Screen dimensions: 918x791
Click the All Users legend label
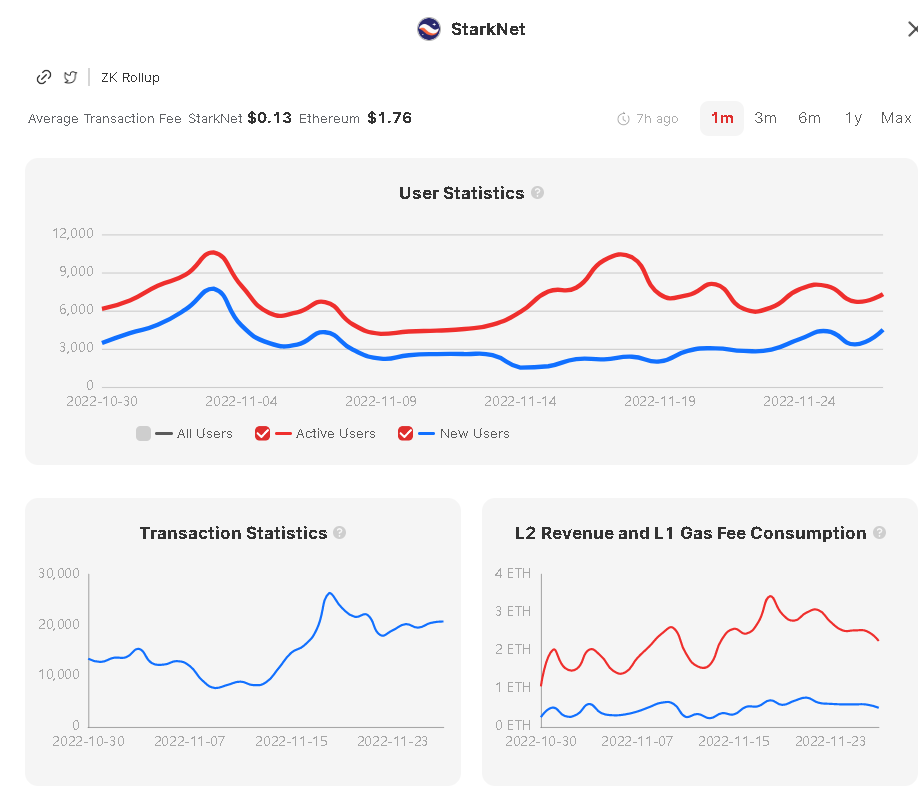click(x=205, y=433)
